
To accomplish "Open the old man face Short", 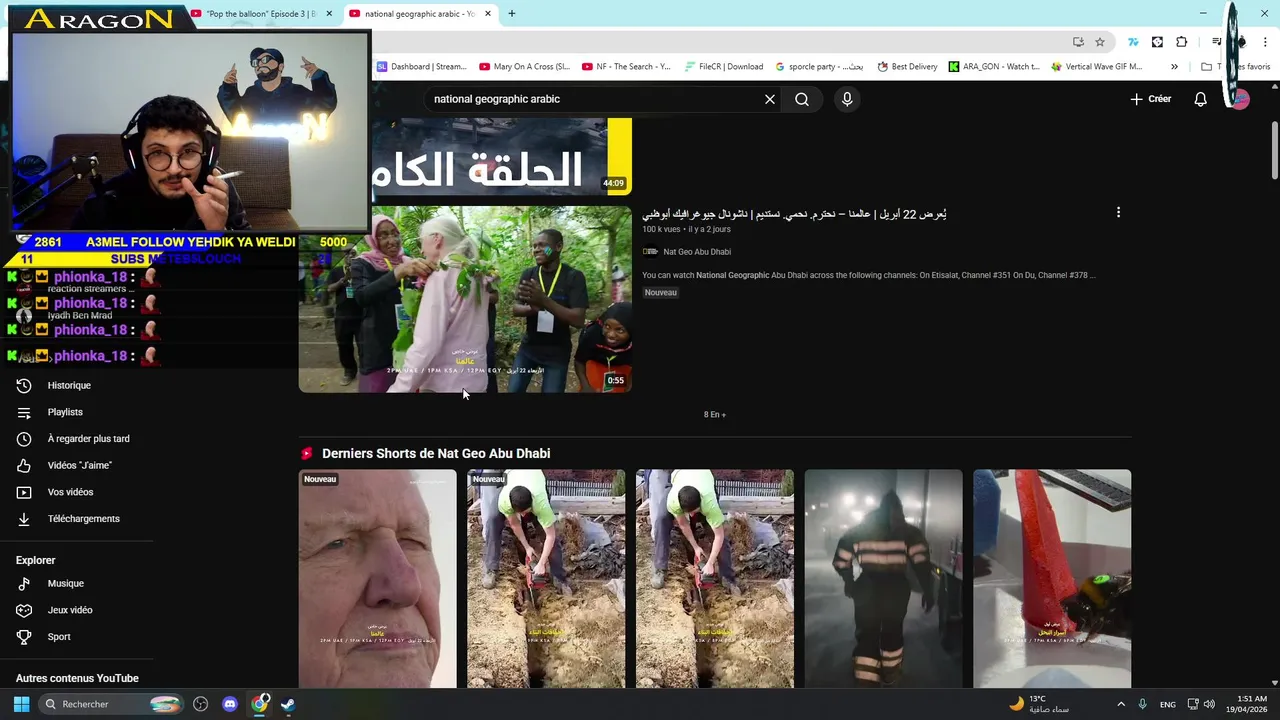I will click(x=377, y=579).
